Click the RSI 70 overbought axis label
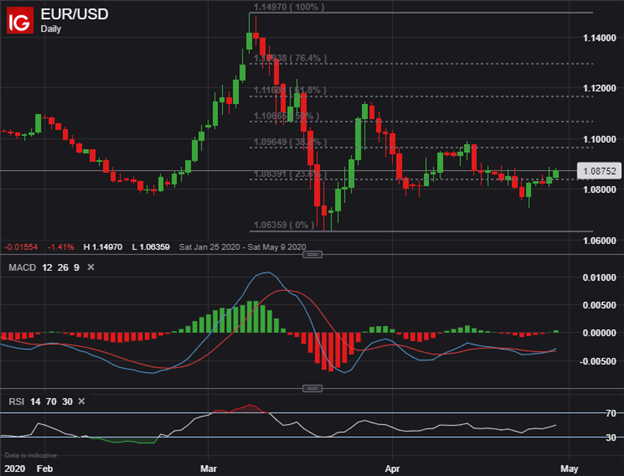Image resolution: width=624 pixels, height=476 pixels. pos(611,414)
